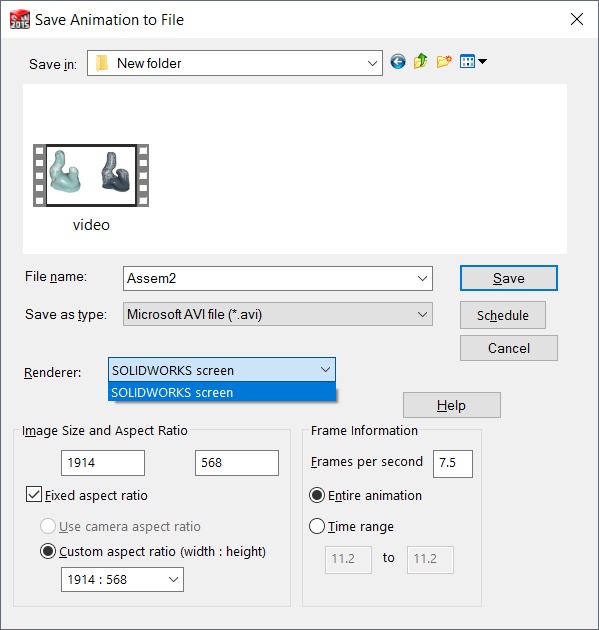Go up one folder level
The width and height of the screenshot is (599, 630).
tap(420, 61)
